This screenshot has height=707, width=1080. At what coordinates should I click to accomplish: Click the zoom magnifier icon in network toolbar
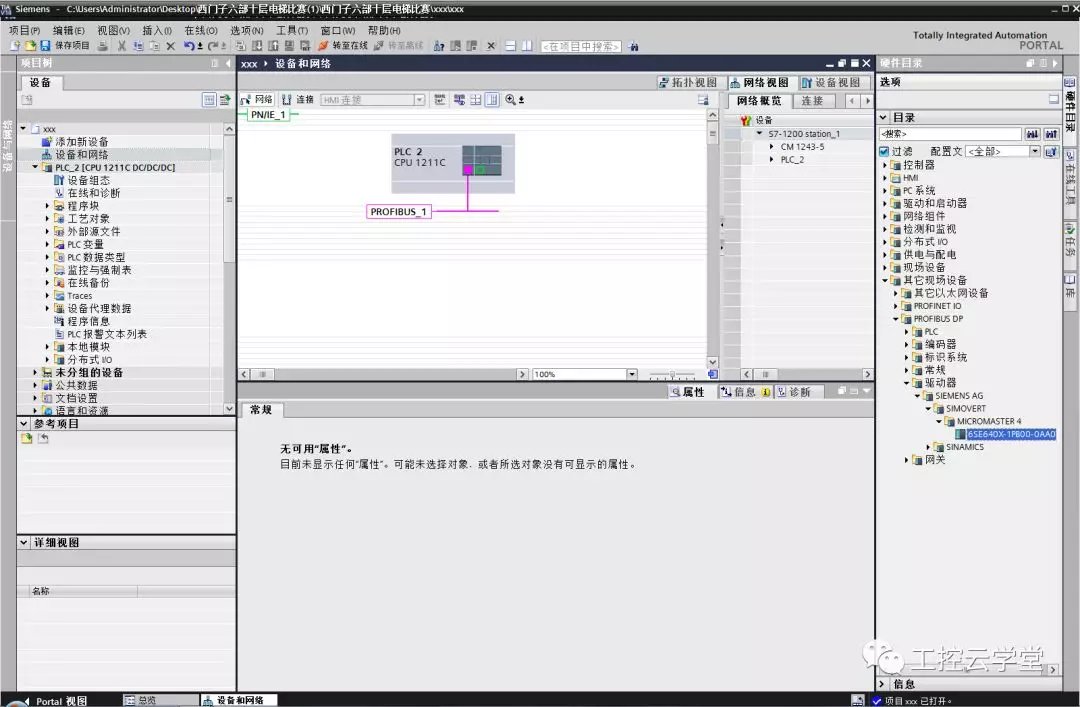pos(511,100)
